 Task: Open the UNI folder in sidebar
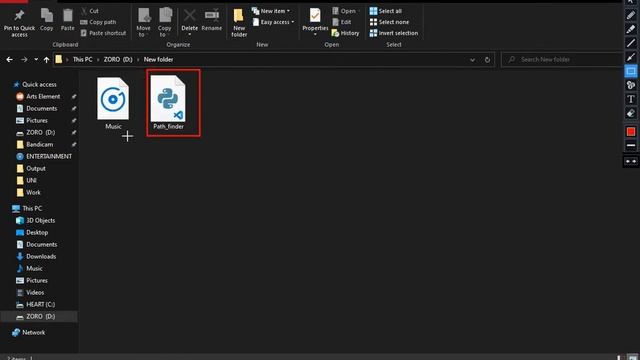pyautogui.click(x=31, y=180)
